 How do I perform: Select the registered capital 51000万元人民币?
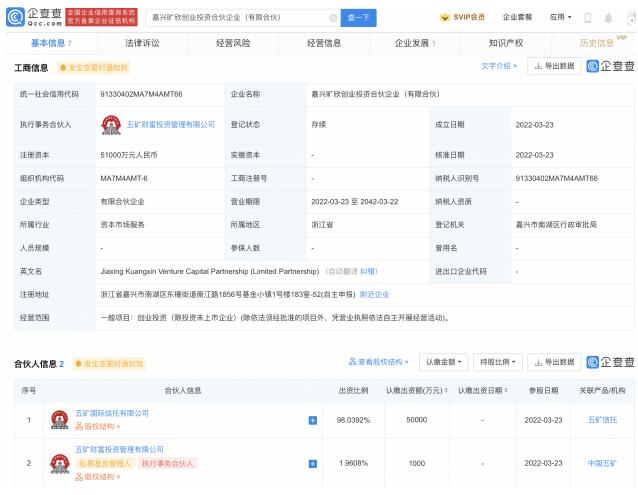tap(129, 155)
